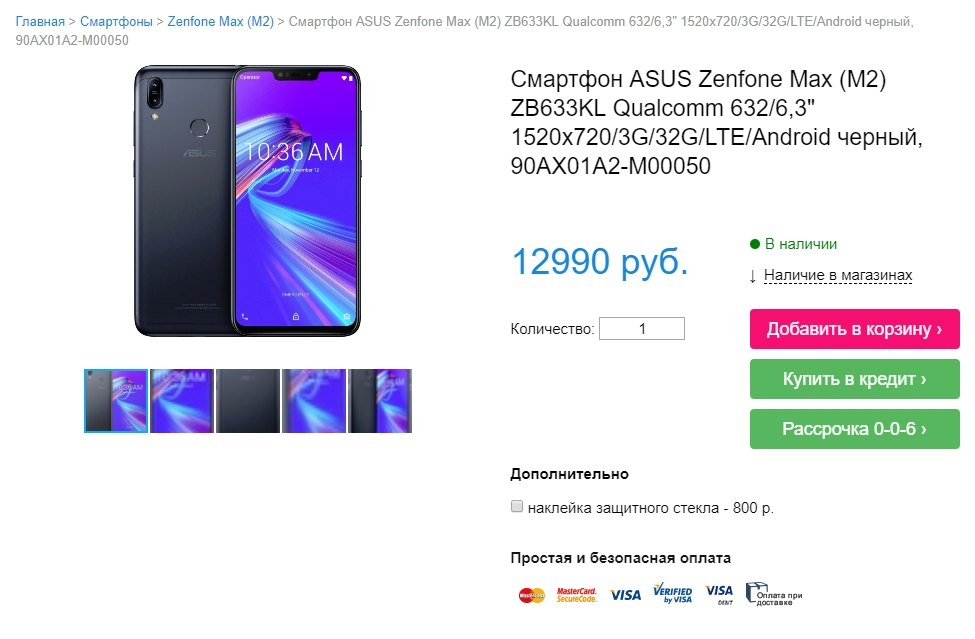Click the MasterCard payment logo
The width and height of the screenshot is (975, 639).
532,595
